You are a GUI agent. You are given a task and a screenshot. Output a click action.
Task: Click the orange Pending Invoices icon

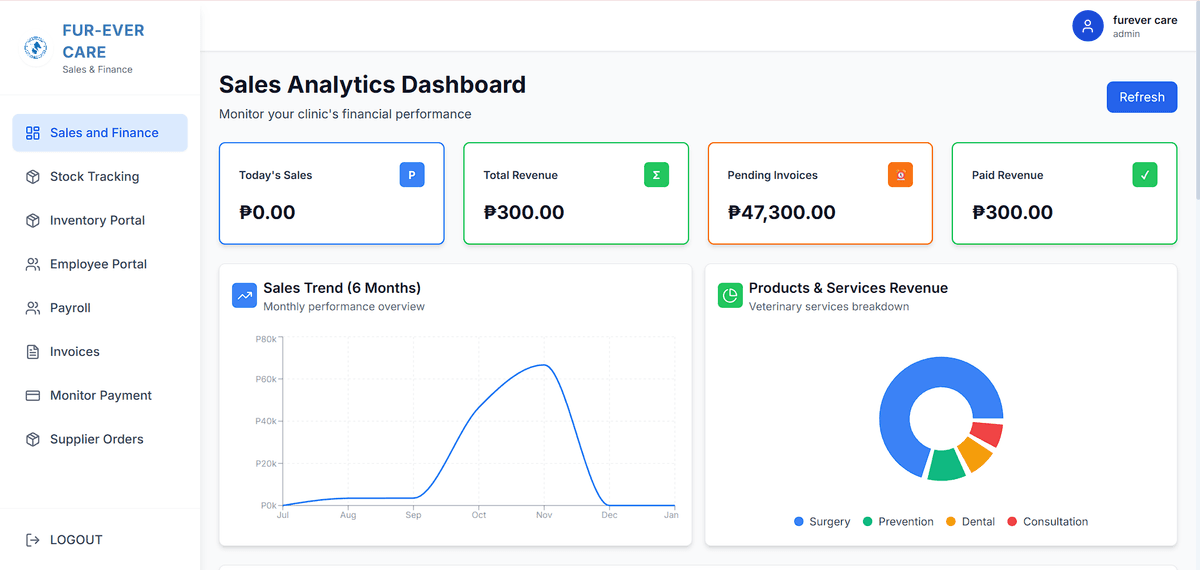pyautogui.click(x=900, y=175)
